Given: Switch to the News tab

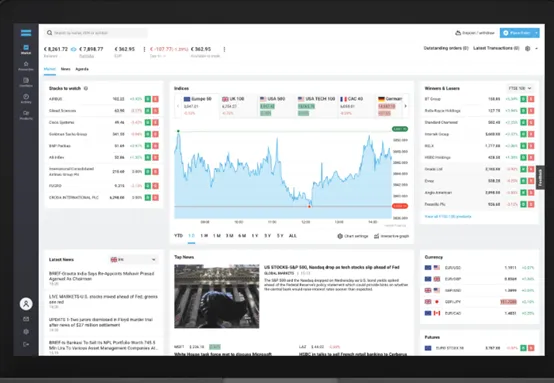Looking at the screenshot, I should tap(65, 69).
